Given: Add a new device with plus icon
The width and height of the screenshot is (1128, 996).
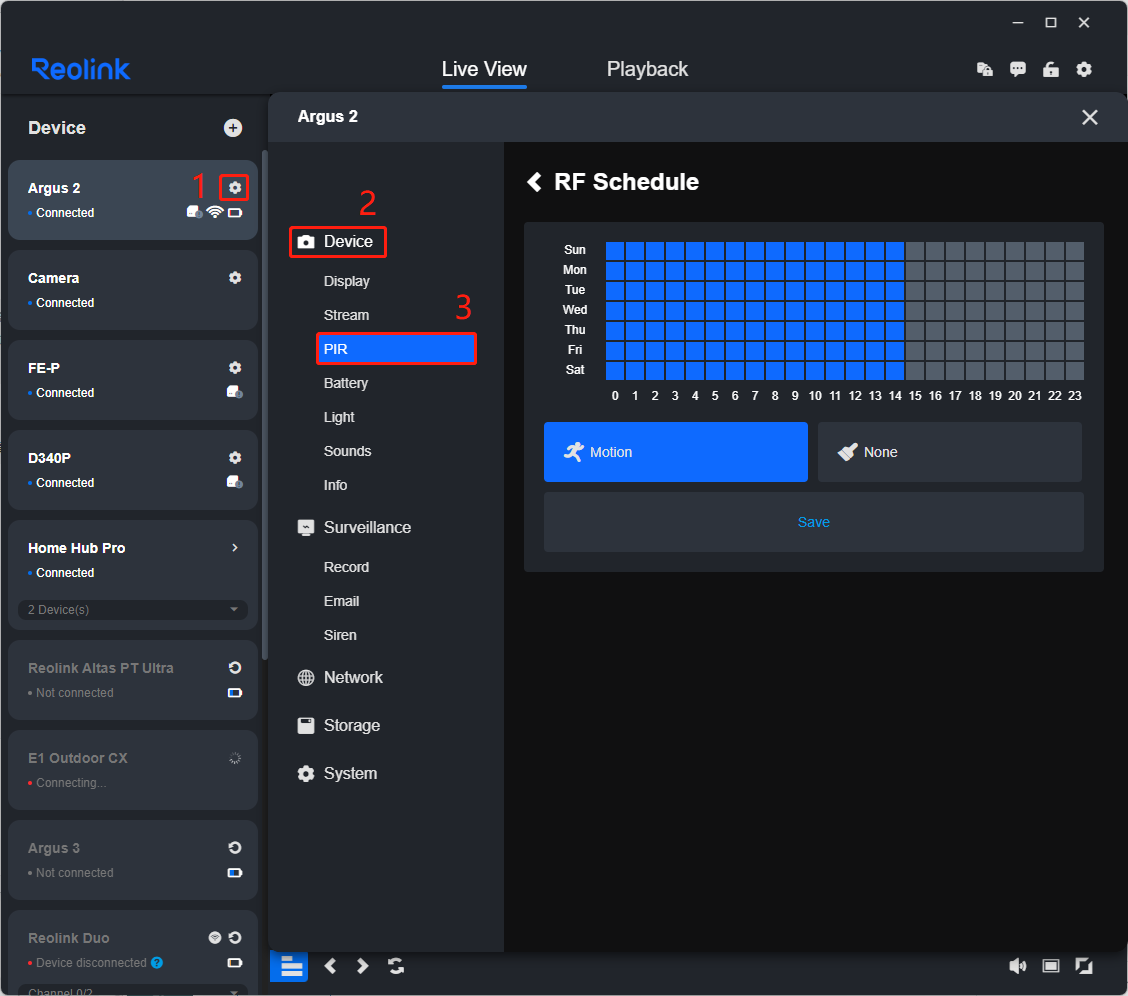Looking at the screenshot, I should point(232,128).
